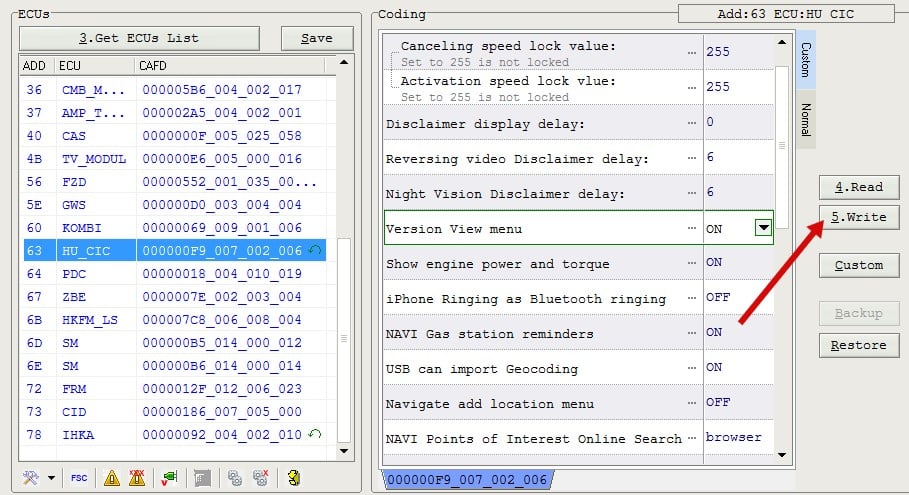Viewport: 909px width, 495px height.
Task: Select the FRM ECU row
Action: click(x=174, y=388)
